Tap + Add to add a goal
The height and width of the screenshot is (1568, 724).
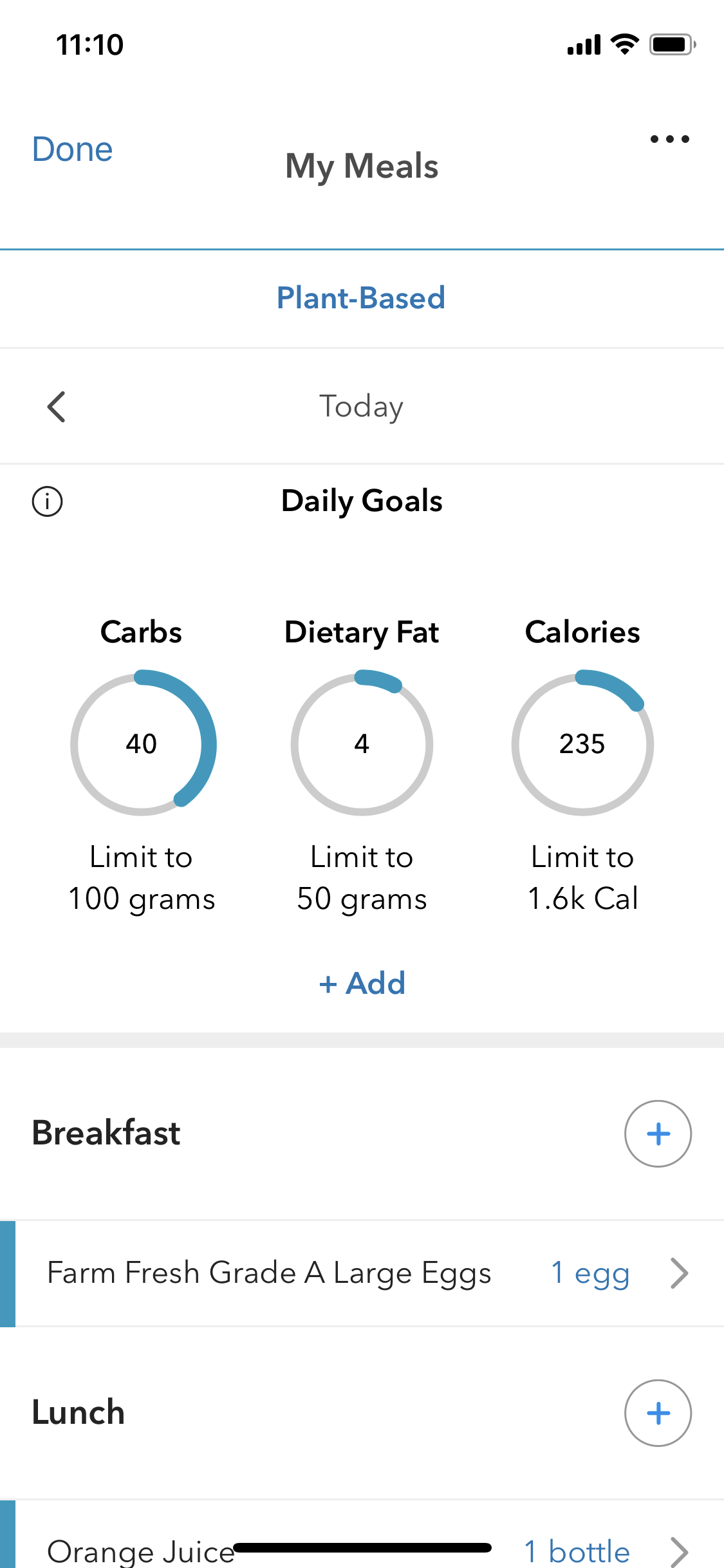(362, 983)
